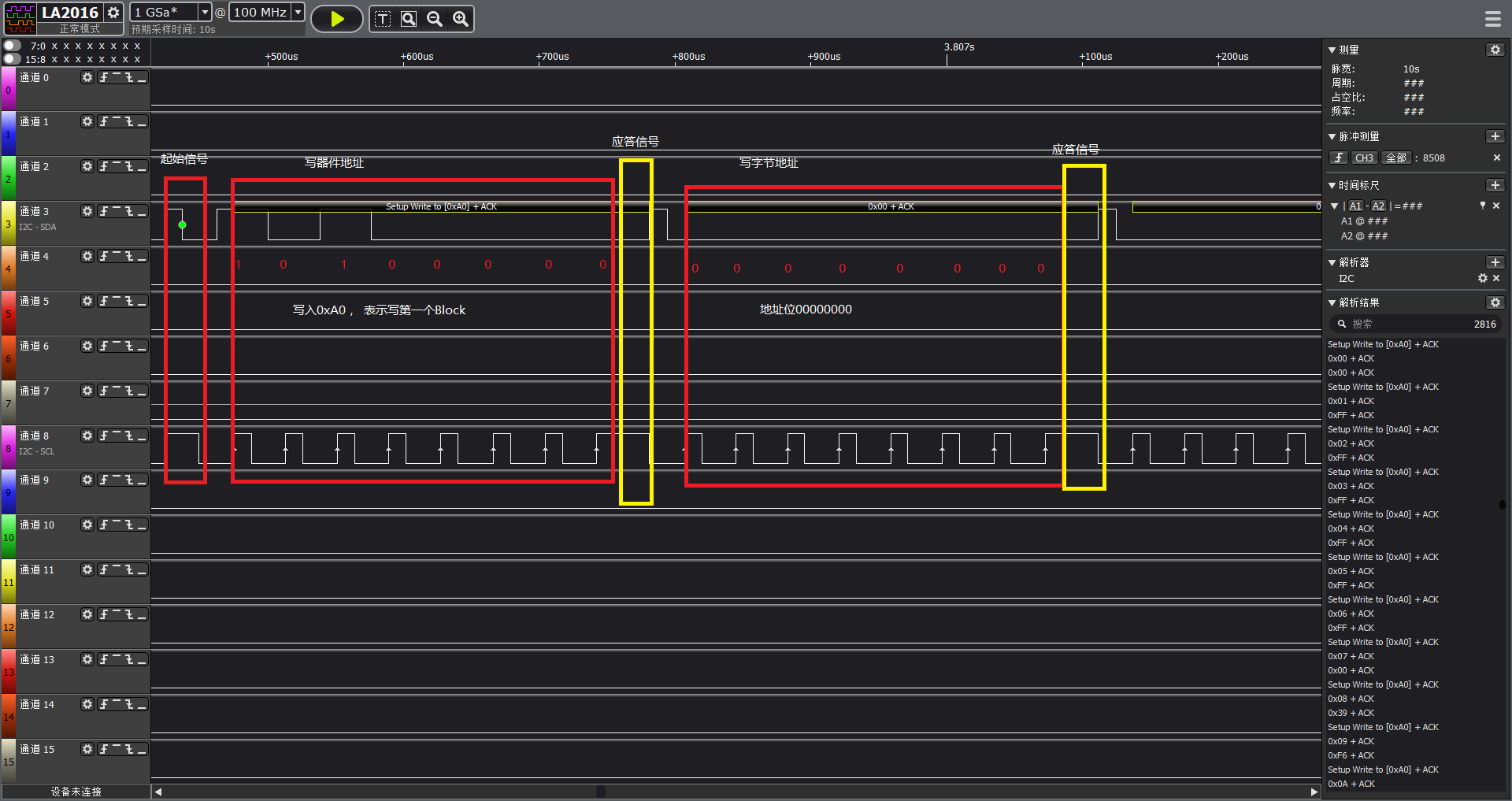
Task: Open LA2016 device settings gear
Action: coord(113,13)
